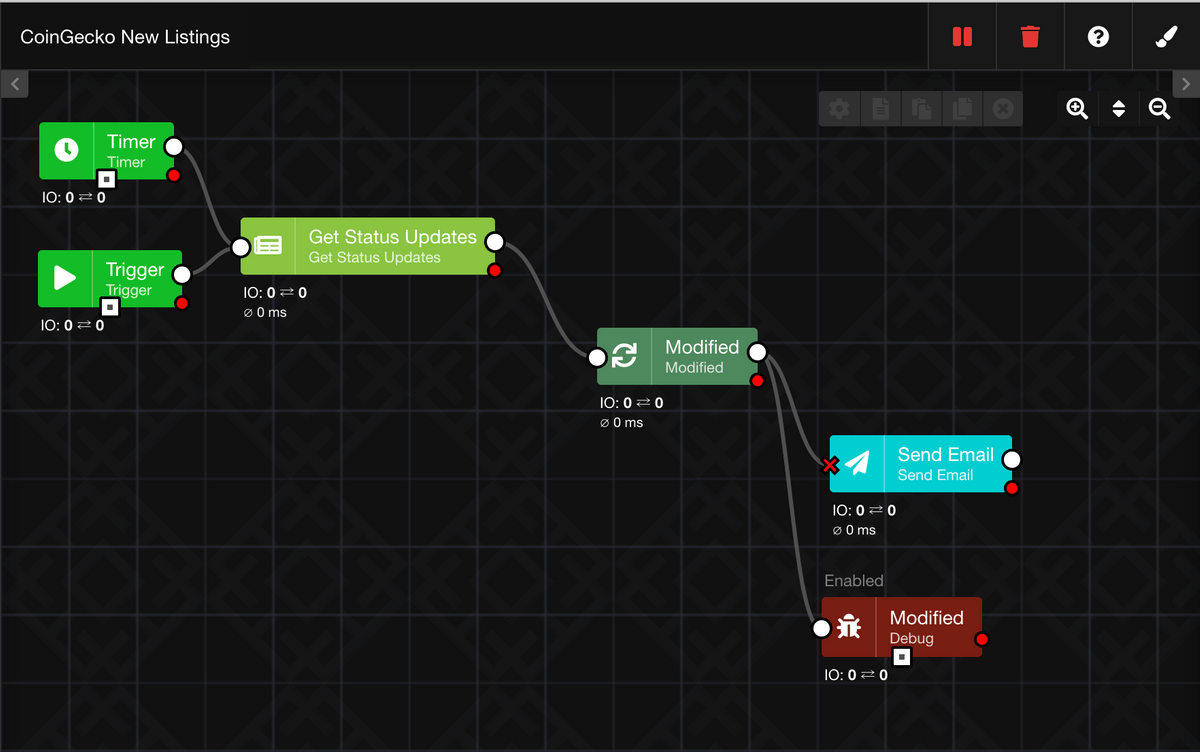This screenshot has height=752, width=1200.
Task: Click Get Status Updates input port
Action: coord(241,248)
